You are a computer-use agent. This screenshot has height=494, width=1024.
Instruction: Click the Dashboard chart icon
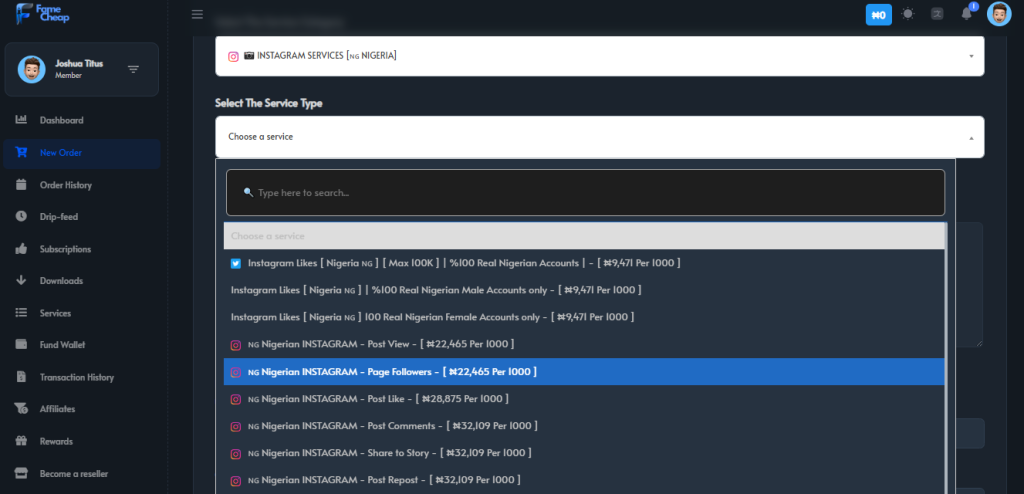(21, 120)
